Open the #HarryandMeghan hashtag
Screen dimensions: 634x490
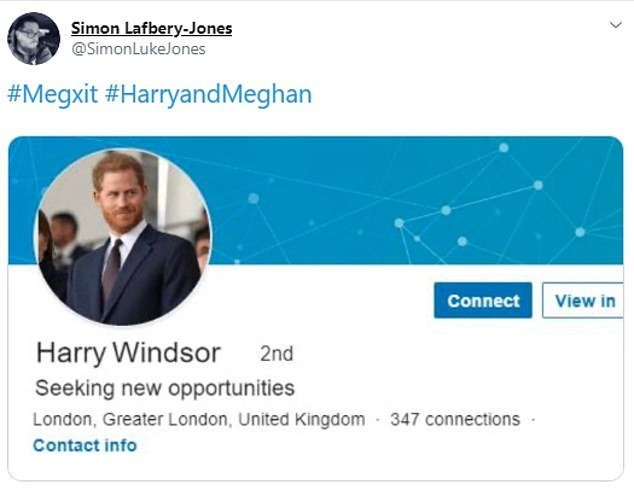pos(208,95)
